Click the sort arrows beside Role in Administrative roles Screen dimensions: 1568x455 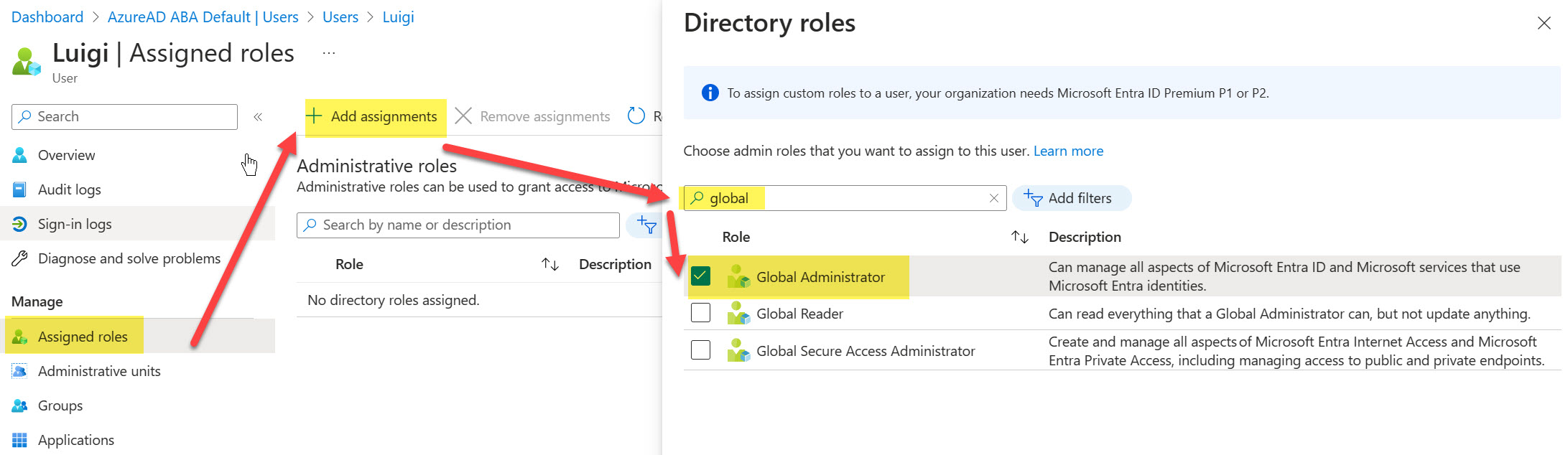(550, 264)
